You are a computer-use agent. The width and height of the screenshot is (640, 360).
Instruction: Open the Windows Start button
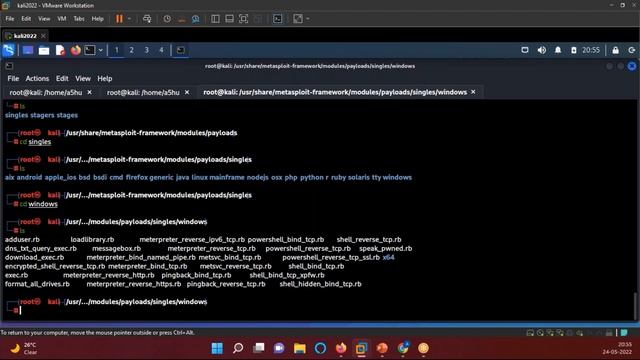coord(217,348)
